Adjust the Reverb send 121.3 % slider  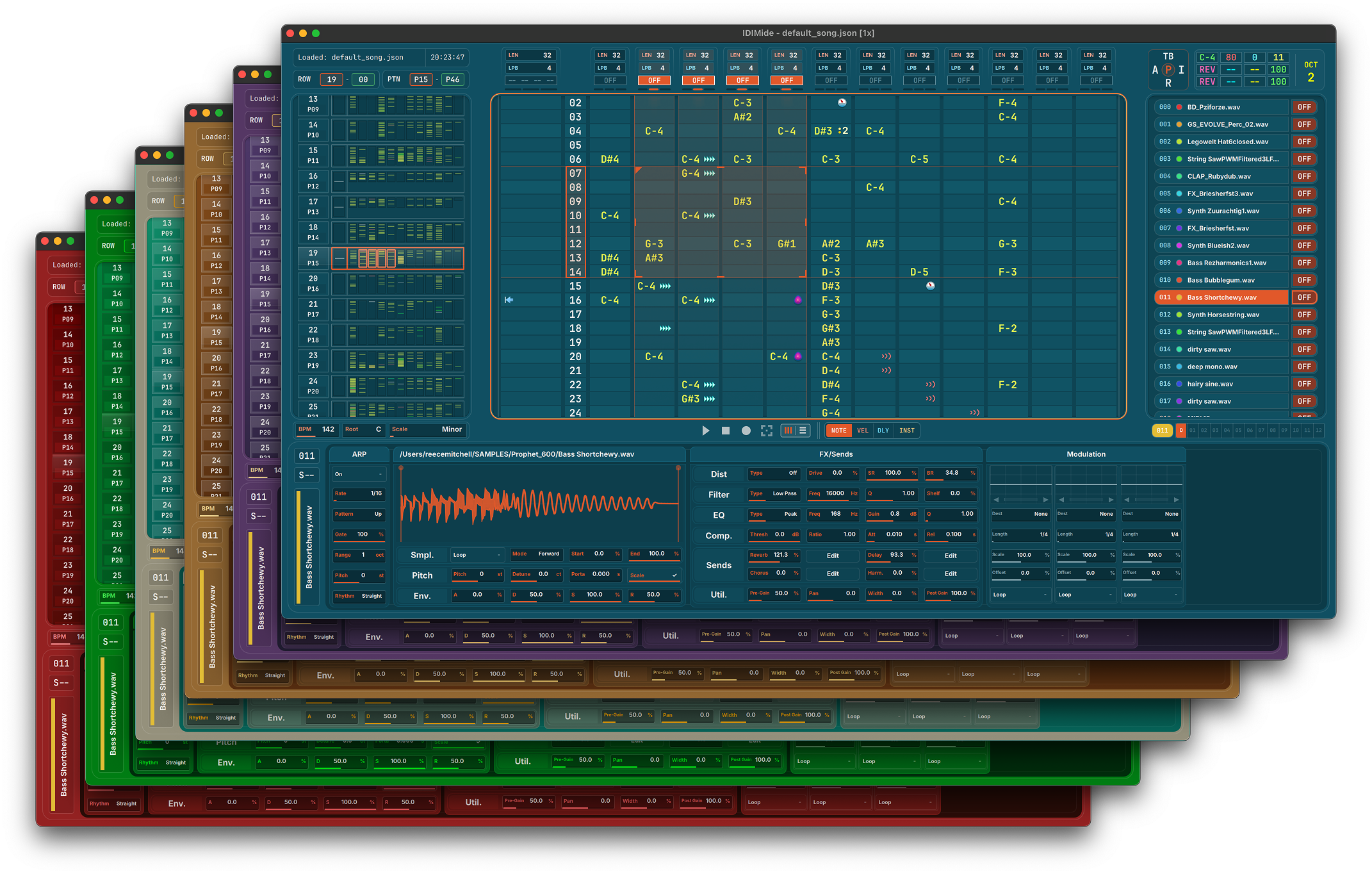(774, 556)
